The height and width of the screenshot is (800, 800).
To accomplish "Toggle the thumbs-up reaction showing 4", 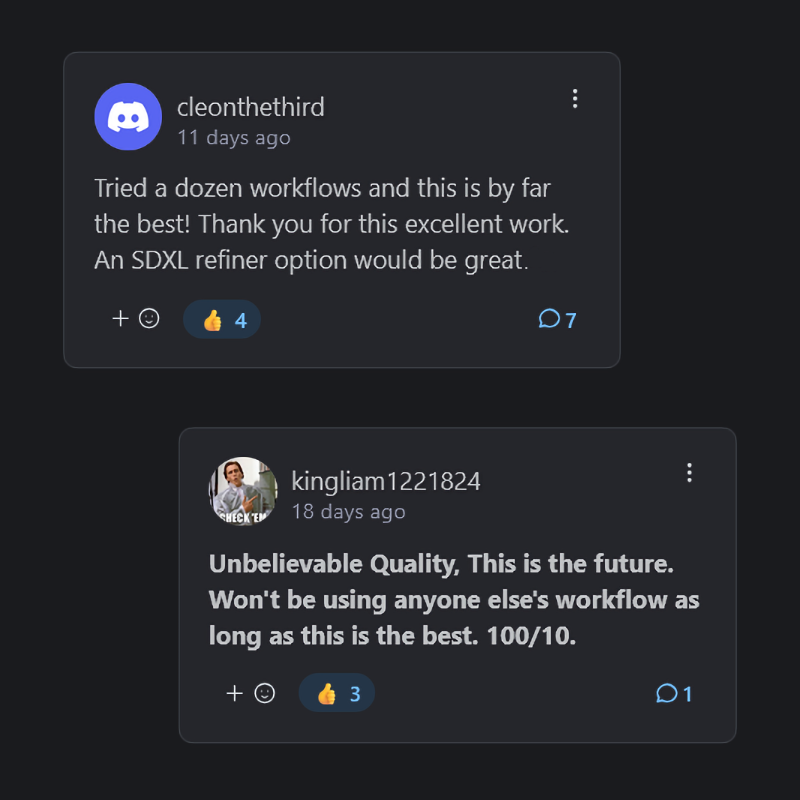I will (x=222, y=320).
